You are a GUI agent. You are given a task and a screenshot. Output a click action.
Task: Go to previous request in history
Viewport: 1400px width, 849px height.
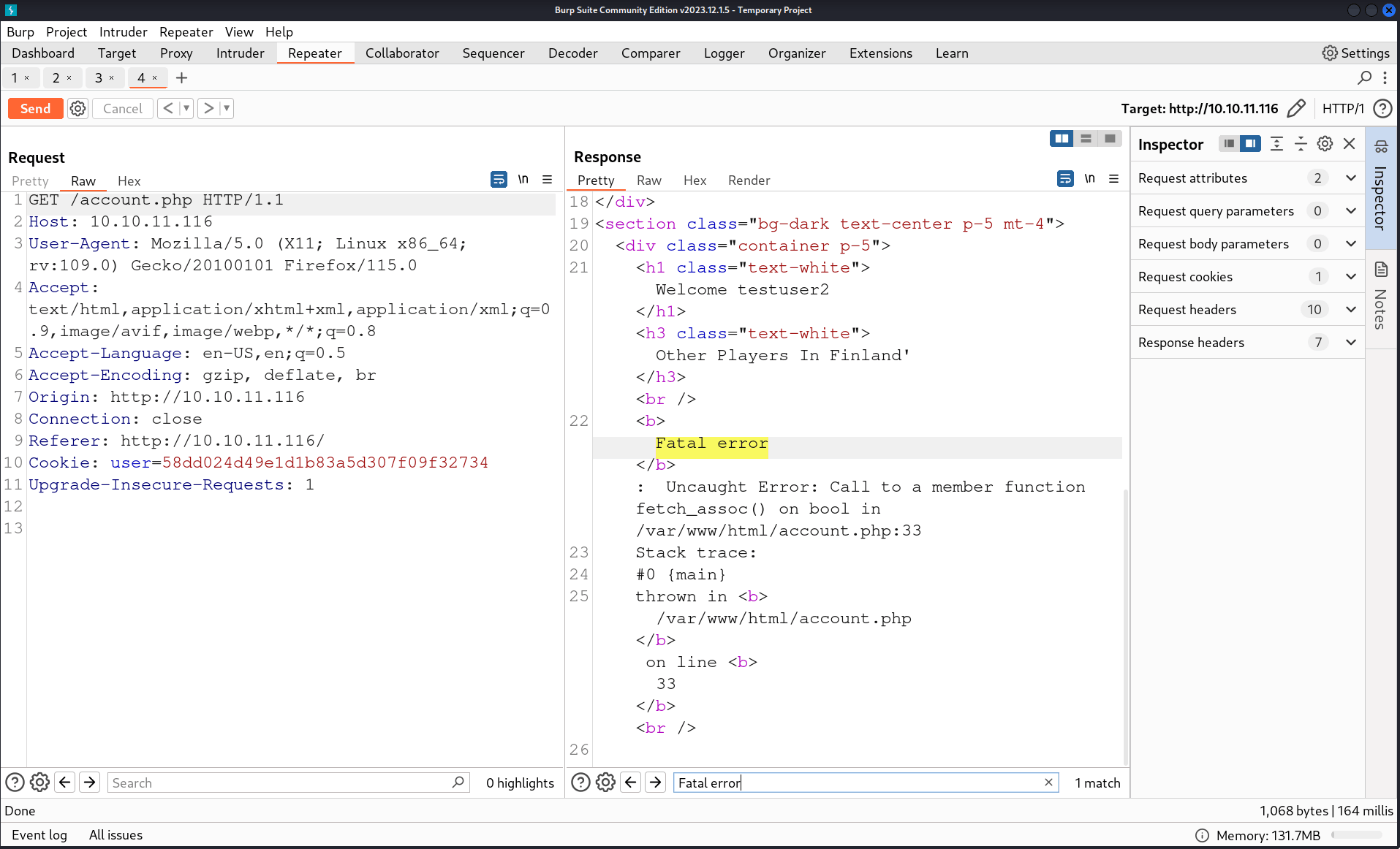(x=169, y=108)
